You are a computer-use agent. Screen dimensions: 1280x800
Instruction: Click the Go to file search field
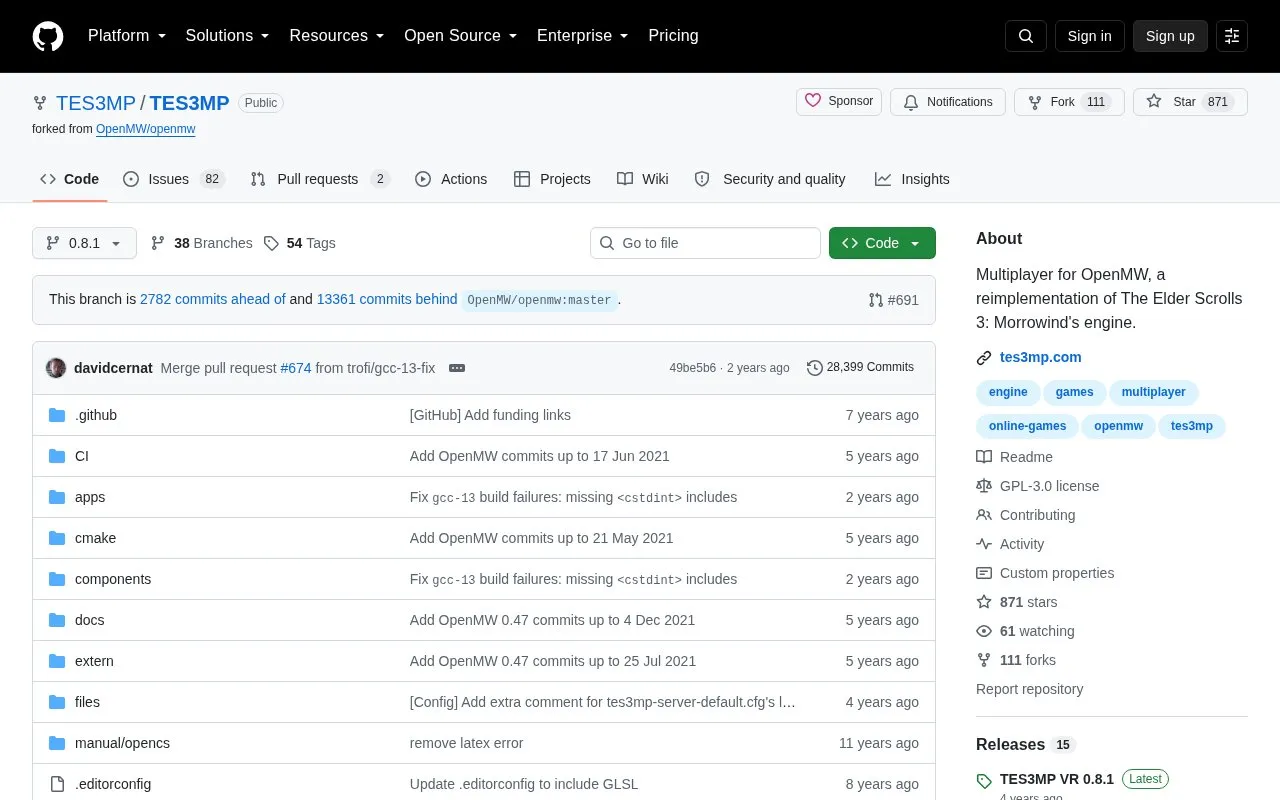705,243
